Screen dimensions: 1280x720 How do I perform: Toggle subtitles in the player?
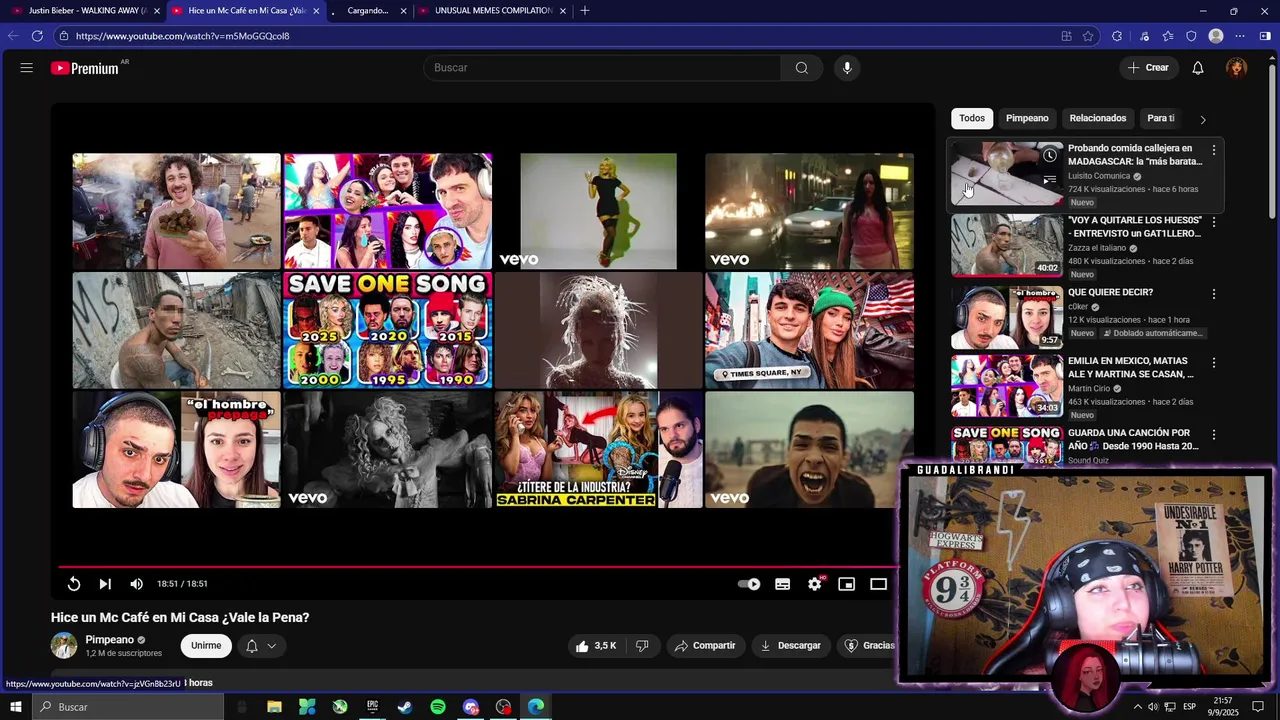(x=783, y=584)
